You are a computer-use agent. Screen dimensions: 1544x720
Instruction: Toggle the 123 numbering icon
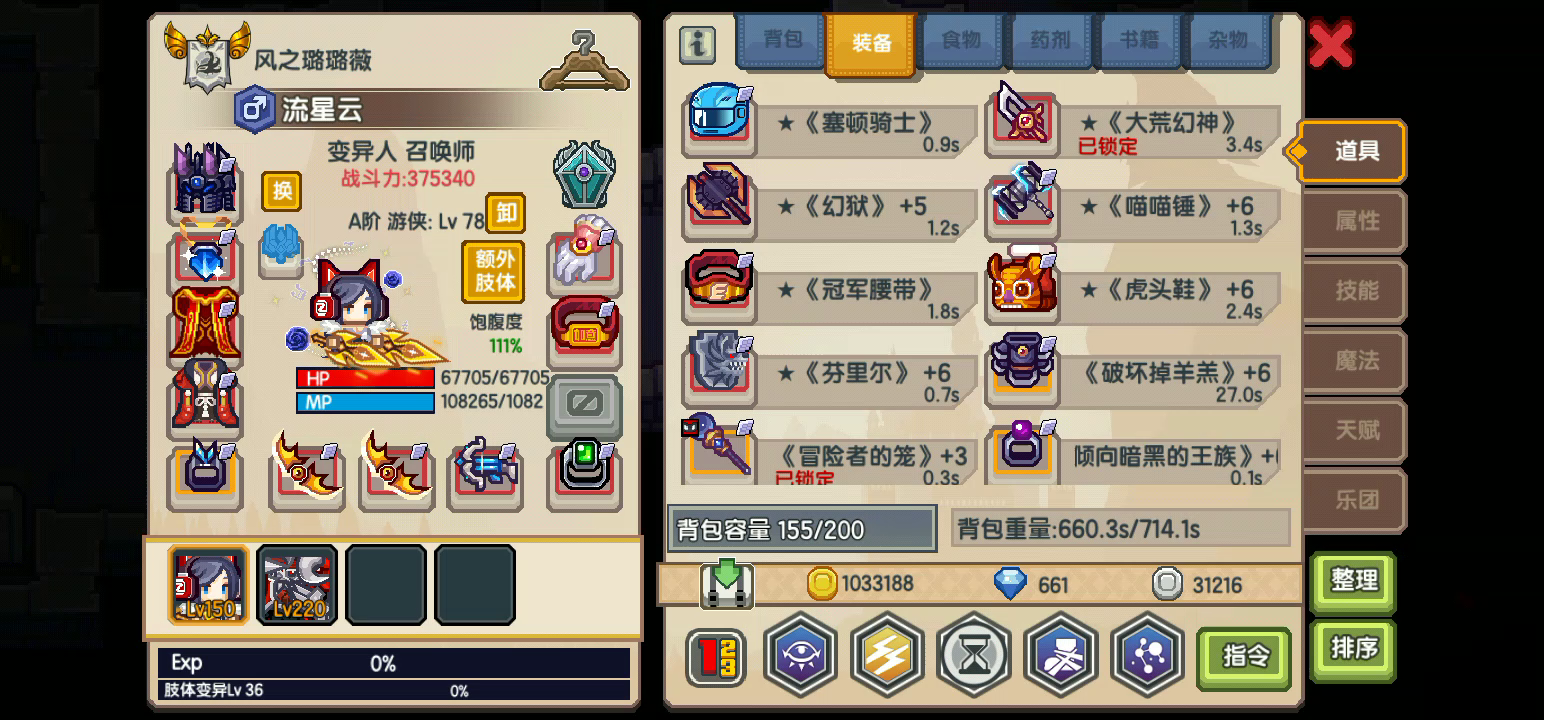click(x=715, y=657)
